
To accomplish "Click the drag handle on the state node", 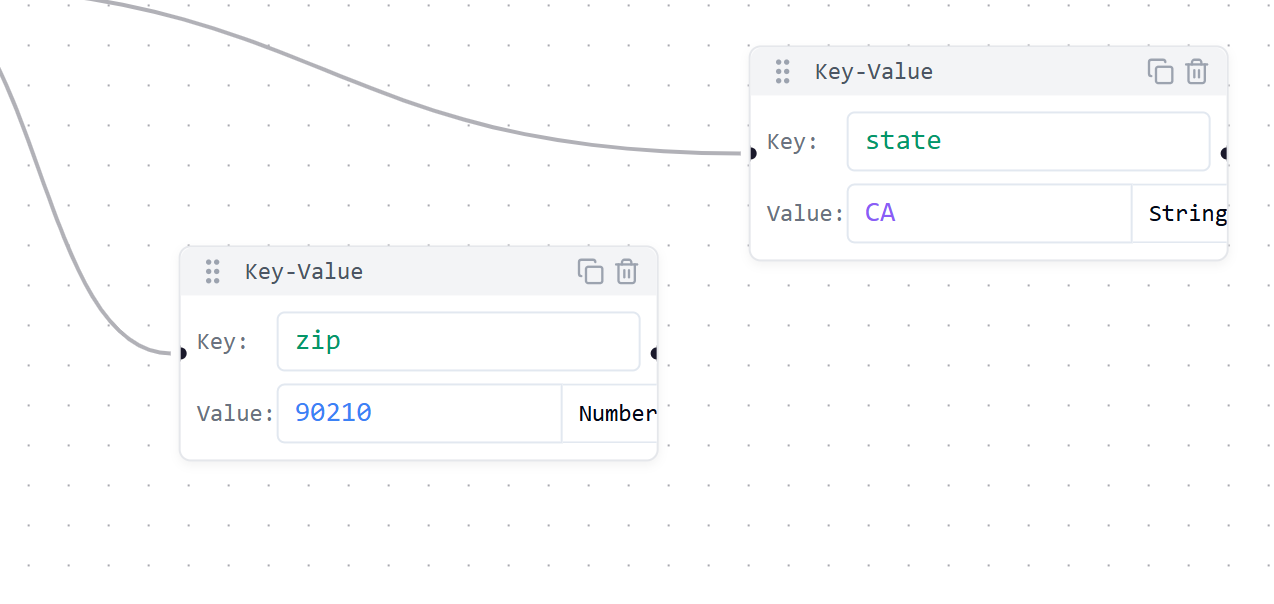I will coord(782,71).
